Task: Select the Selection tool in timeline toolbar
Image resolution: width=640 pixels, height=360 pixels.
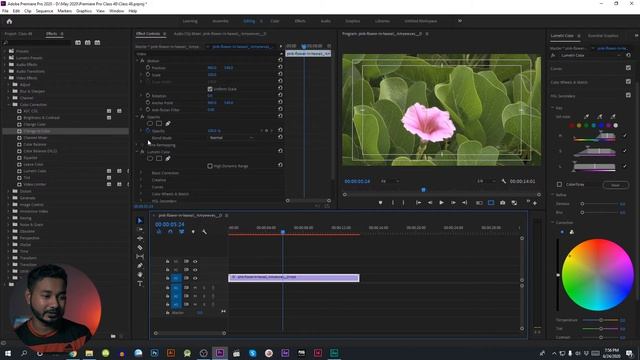Action: pos(140,221)
